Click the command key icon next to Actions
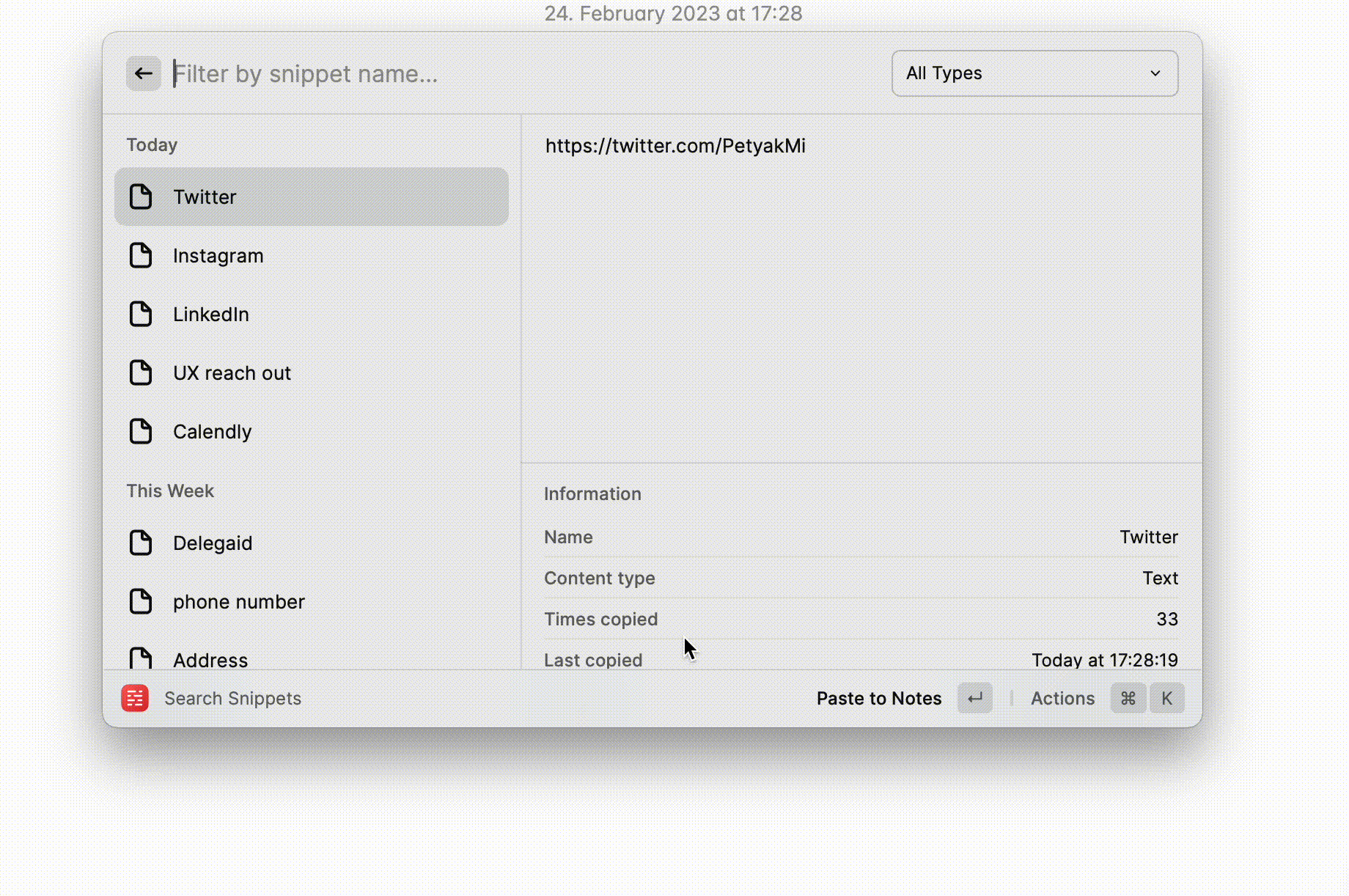Screen dimensions: 1349x896 click(x=1128, y=698)
